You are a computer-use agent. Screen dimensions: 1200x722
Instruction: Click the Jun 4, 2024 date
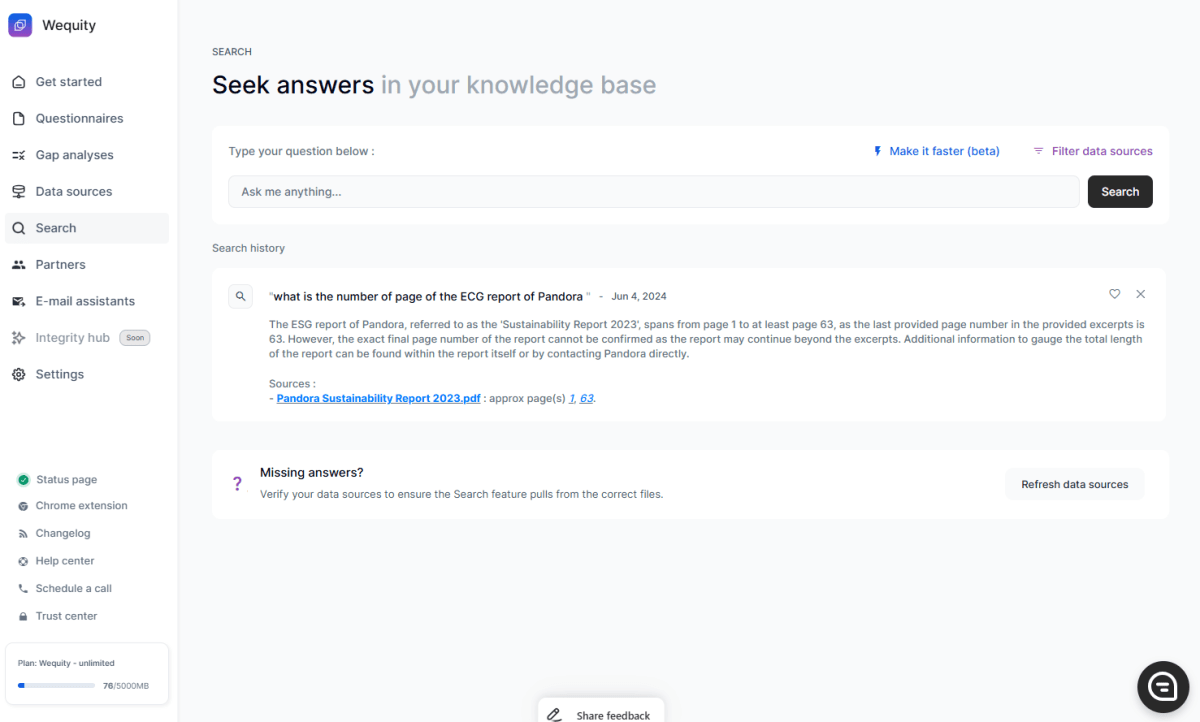[x=639, y=297]
